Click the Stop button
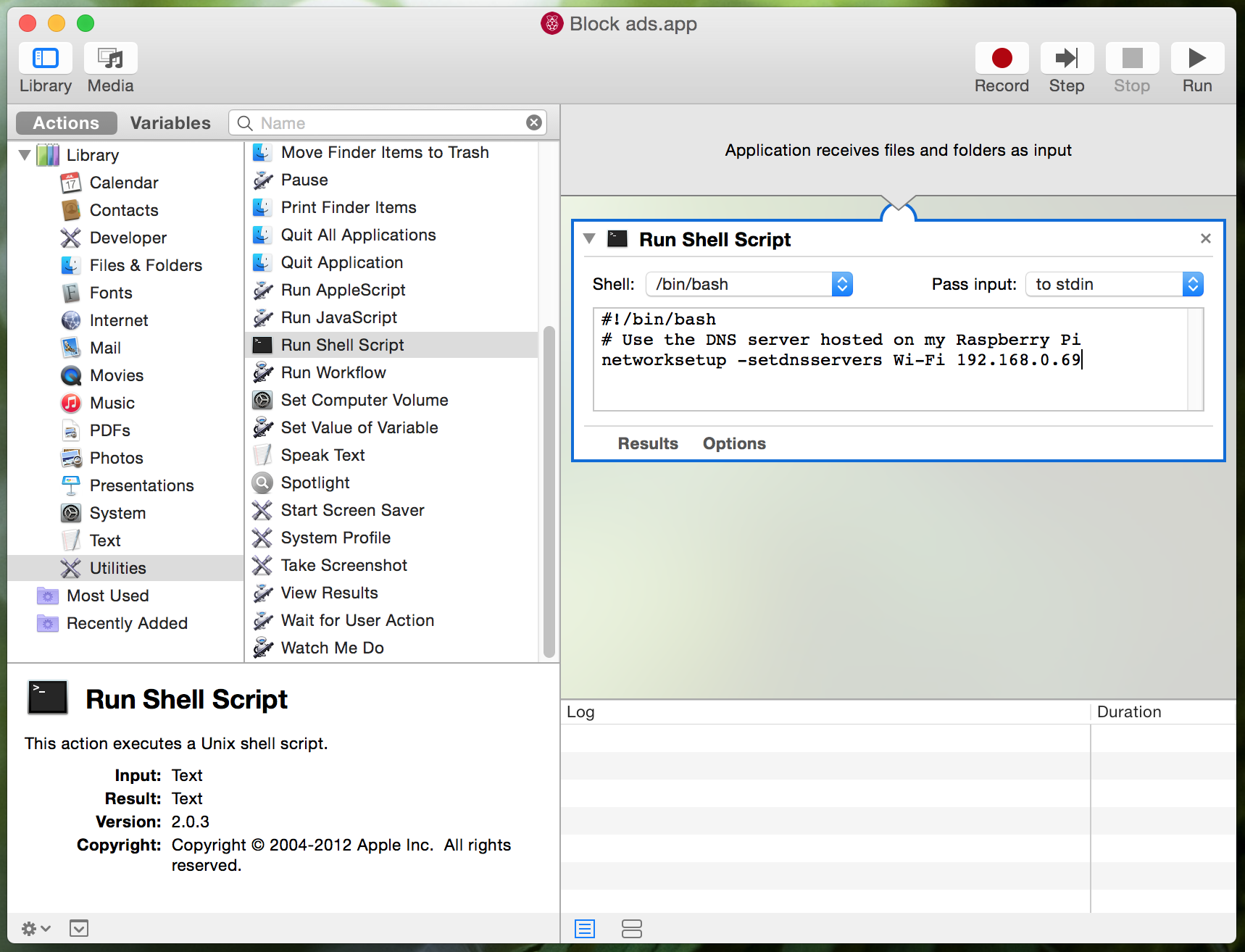Image resolution: width=1245 pixels, height=952 pixels. tap(1132, 59)
